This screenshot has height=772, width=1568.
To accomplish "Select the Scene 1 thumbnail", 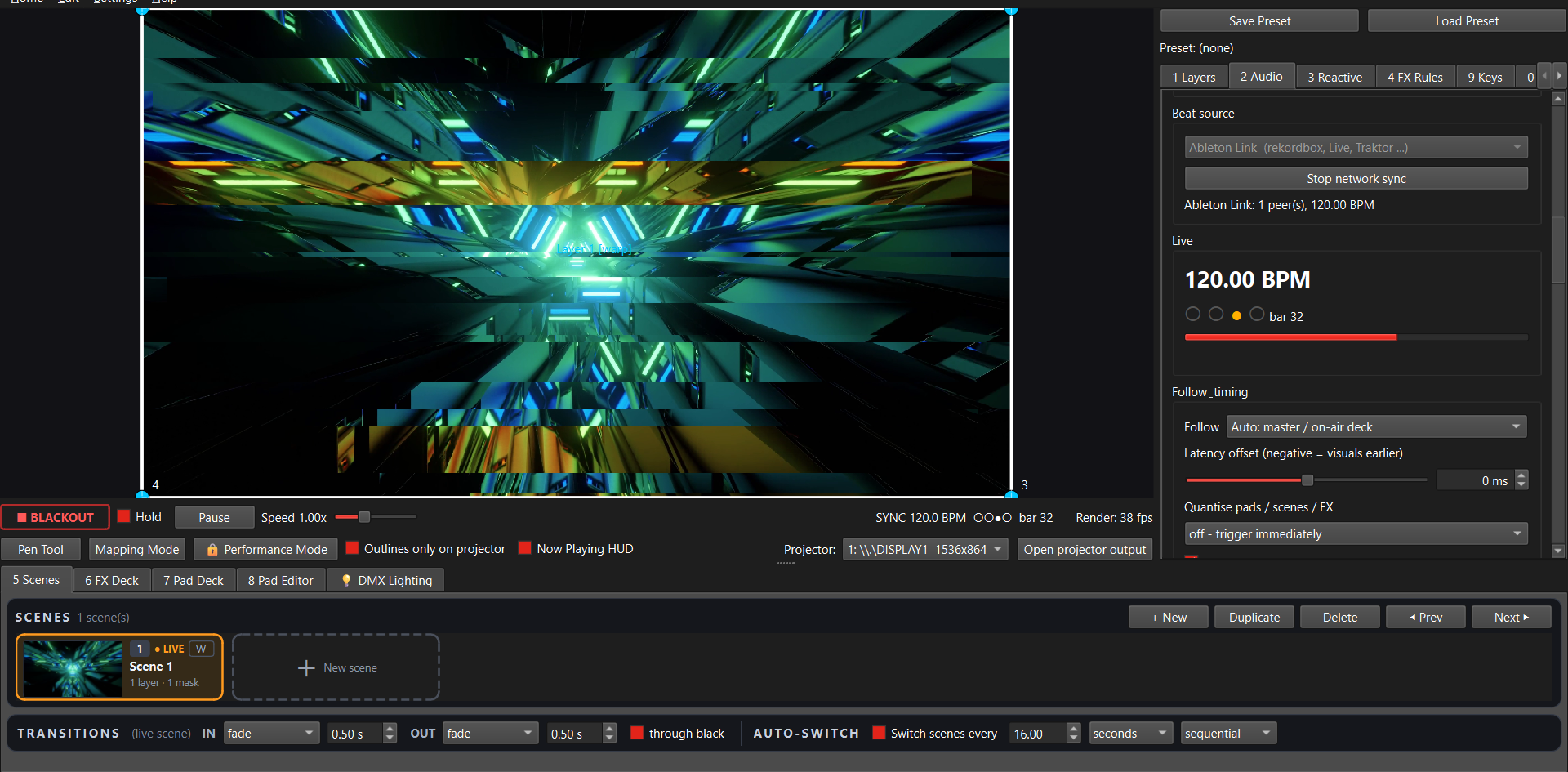I will [x=72, y=668].
